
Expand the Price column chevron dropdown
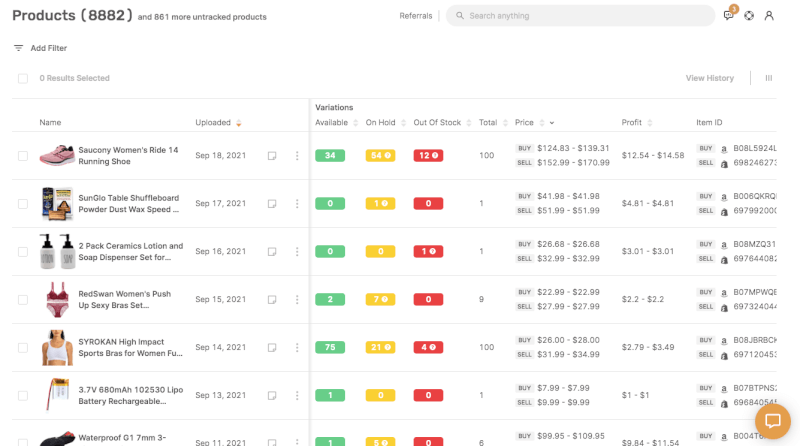552,123
